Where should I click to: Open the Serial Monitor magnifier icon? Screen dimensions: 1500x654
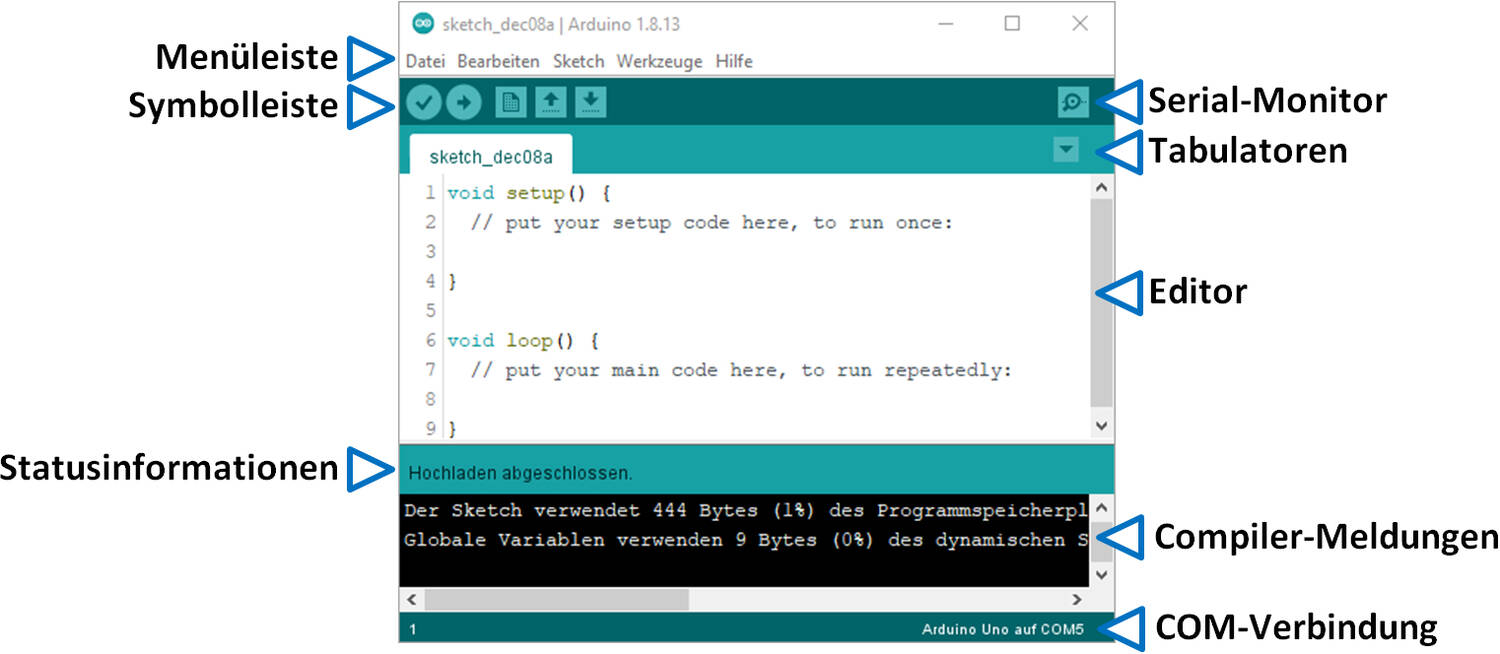coord(1073,102)
